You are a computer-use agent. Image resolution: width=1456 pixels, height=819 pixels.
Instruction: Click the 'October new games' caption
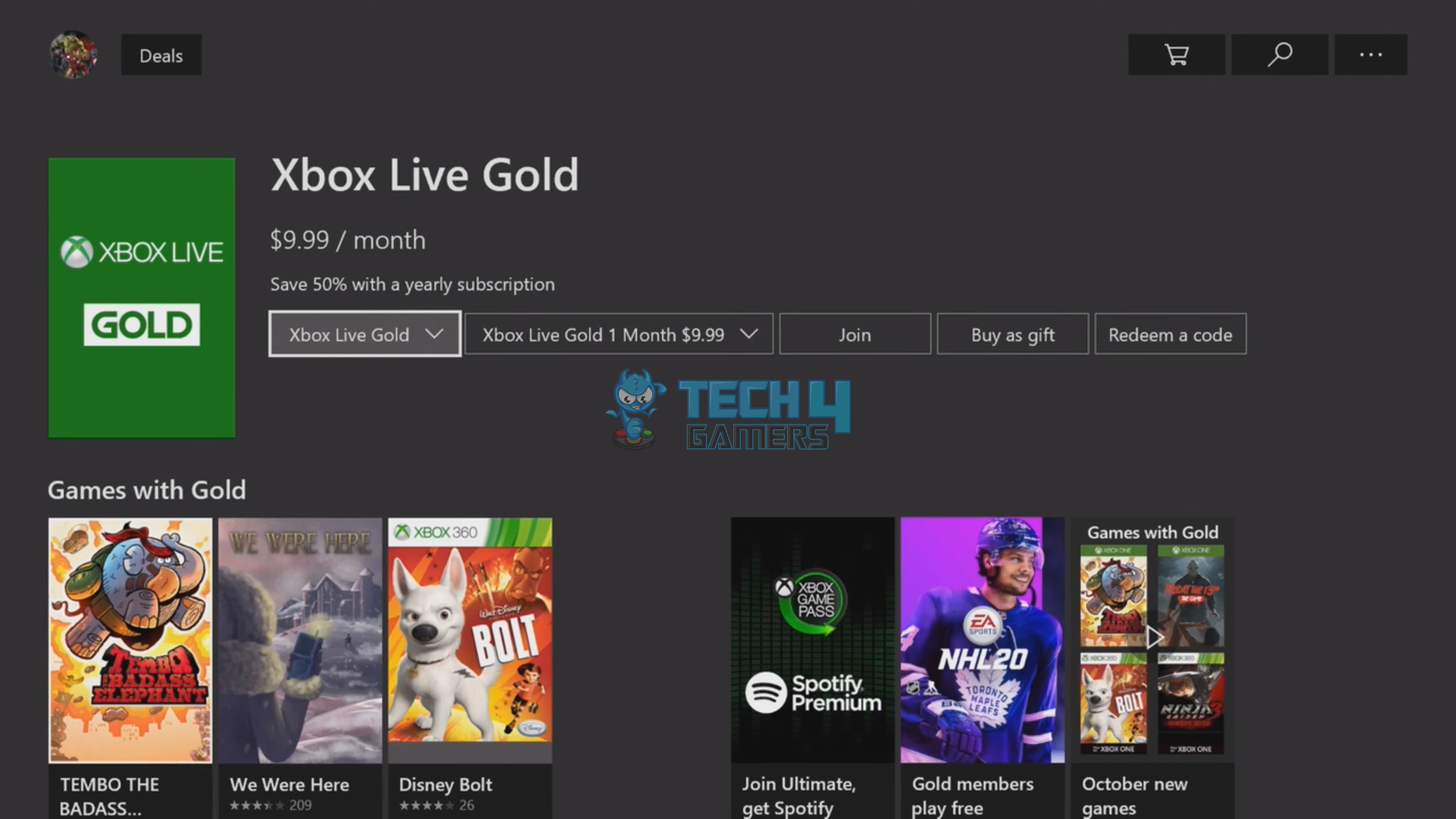coord(1134,795)
